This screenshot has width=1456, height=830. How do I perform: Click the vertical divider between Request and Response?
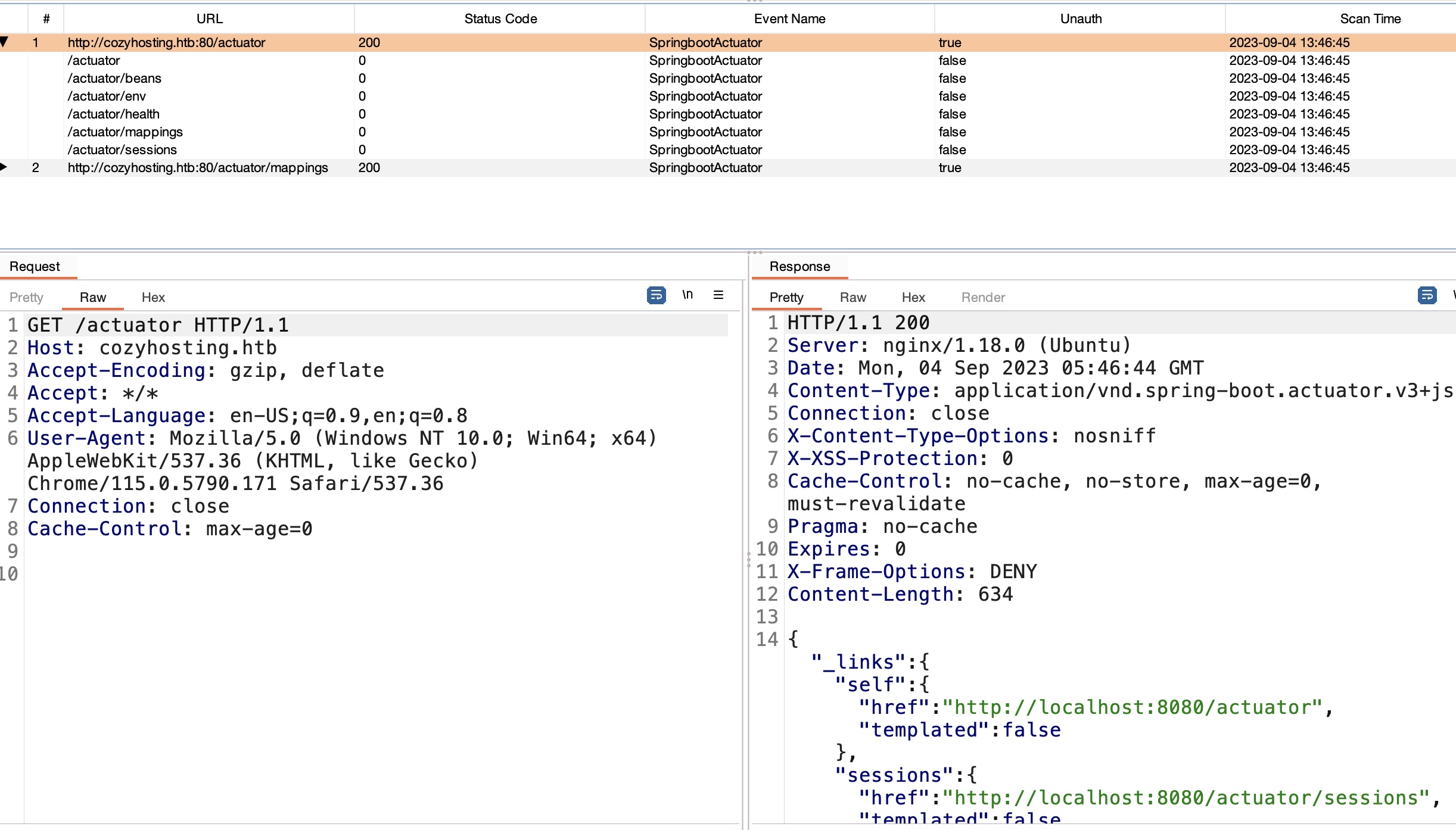coord(748,558)
